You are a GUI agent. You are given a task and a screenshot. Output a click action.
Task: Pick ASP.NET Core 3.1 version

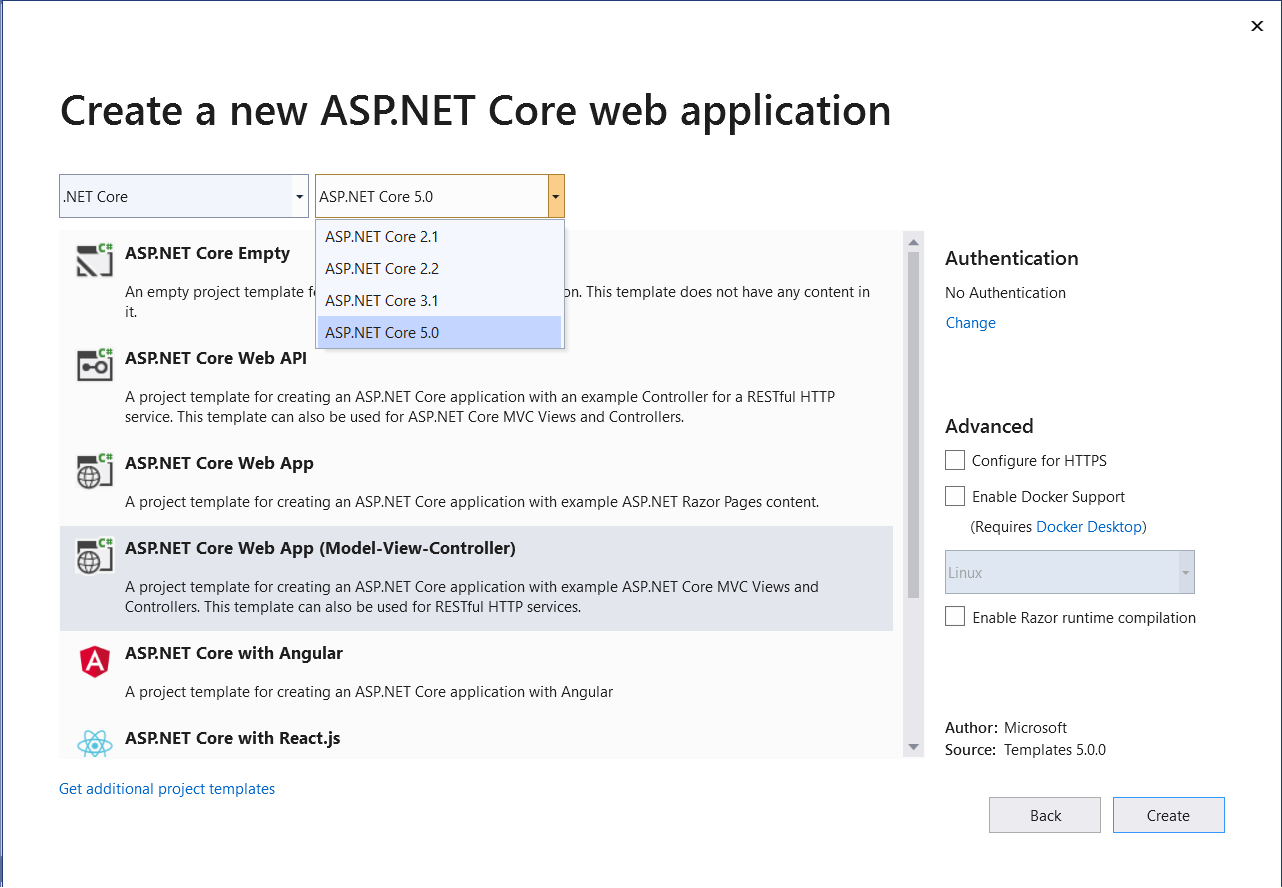[440, 301]
